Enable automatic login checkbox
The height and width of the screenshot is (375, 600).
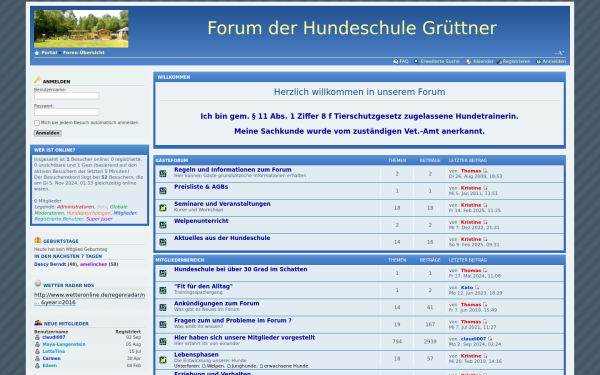tap(37, 123)
